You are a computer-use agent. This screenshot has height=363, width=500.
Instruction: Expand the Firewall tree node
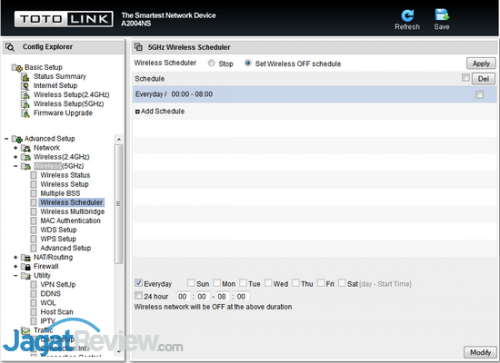click(x=15, y=267)
